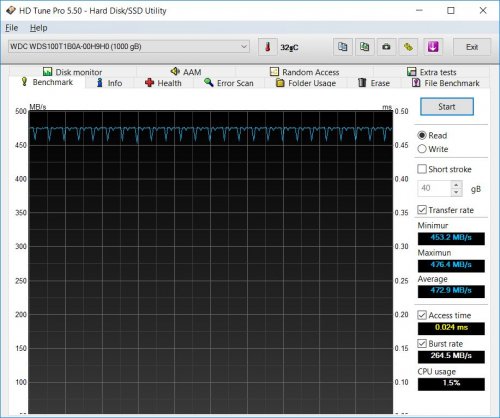Image resolution: width=500 pixels, height=418 pixels.
Task: Open Error Scan magnifier icon tab
Action: coord(209,82)
